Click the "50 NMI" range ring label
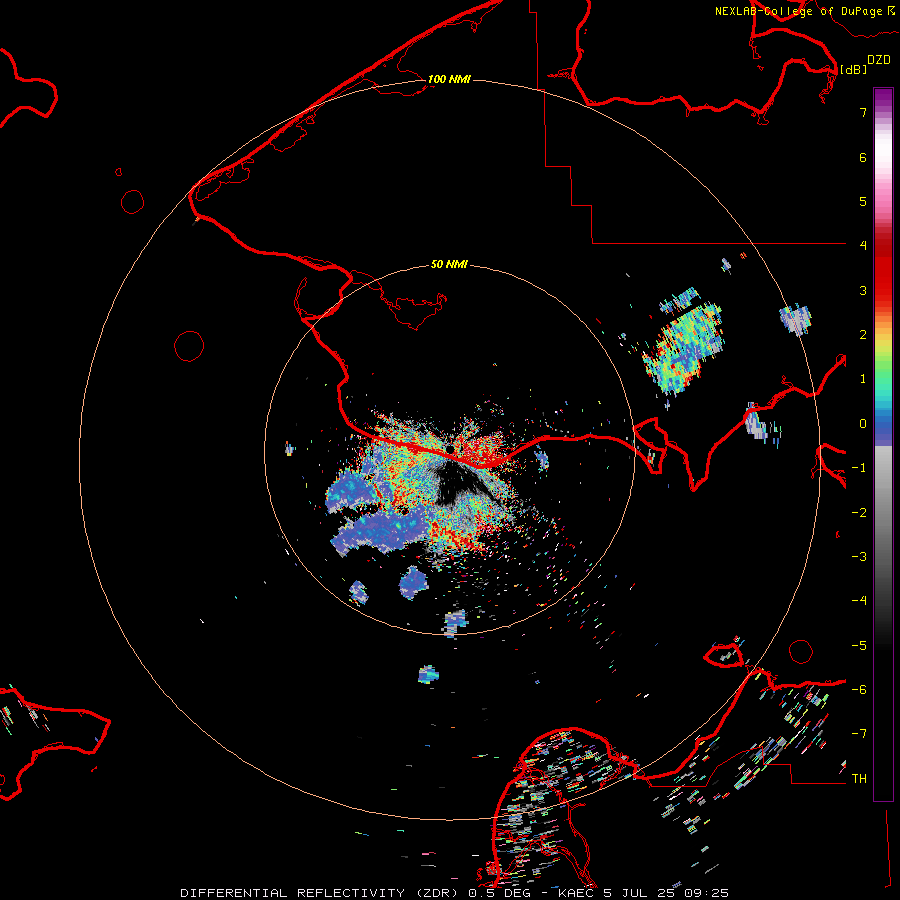This screenshot has height=900, width=900. (449, 264)
